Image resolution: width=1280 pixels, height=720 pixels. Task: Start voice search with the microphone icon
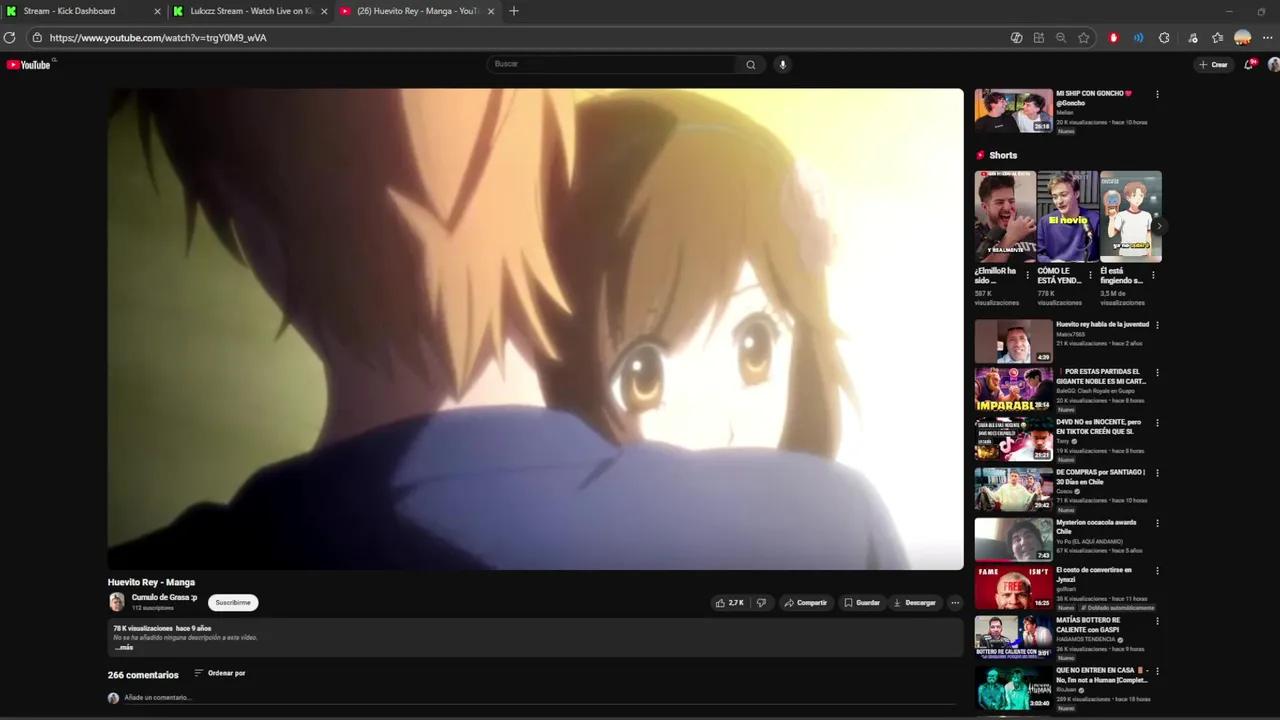click(x=782, y=64)
